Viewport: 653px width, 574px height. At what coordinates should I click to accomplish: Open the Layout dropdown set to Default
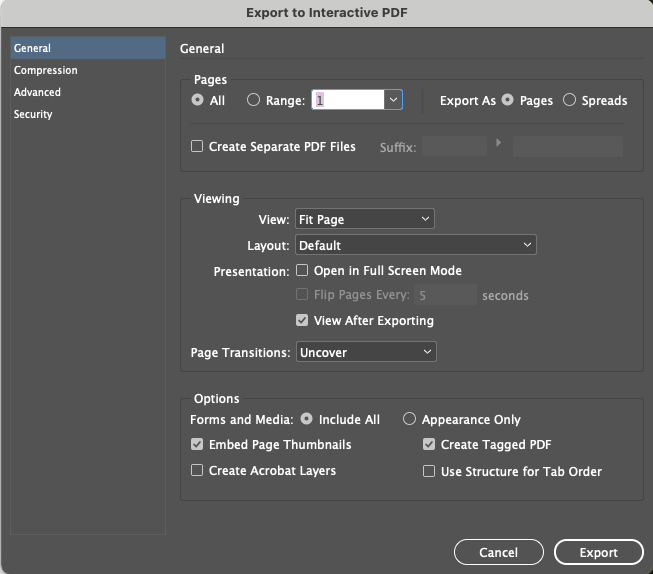click(416, 245)
